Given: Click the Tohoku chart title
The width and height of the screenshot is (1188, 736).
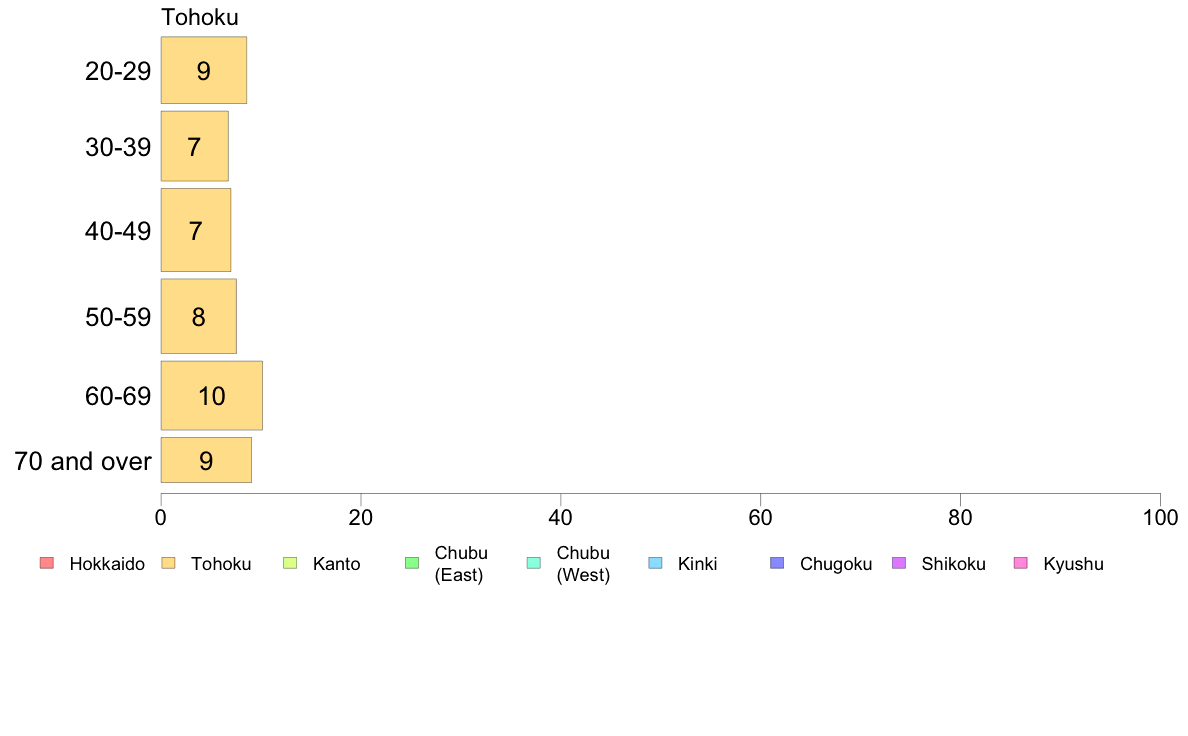Looking at the screenshot, I should (x=200, y=17).
